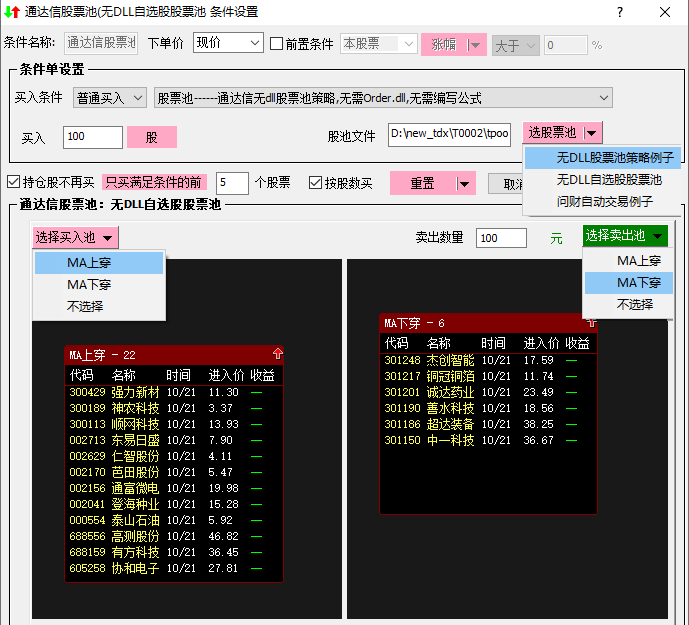Screen dimensions: 689x625
Task: Click the red-green arrow app icon in title bar
Action: click(x=12, y=12)
